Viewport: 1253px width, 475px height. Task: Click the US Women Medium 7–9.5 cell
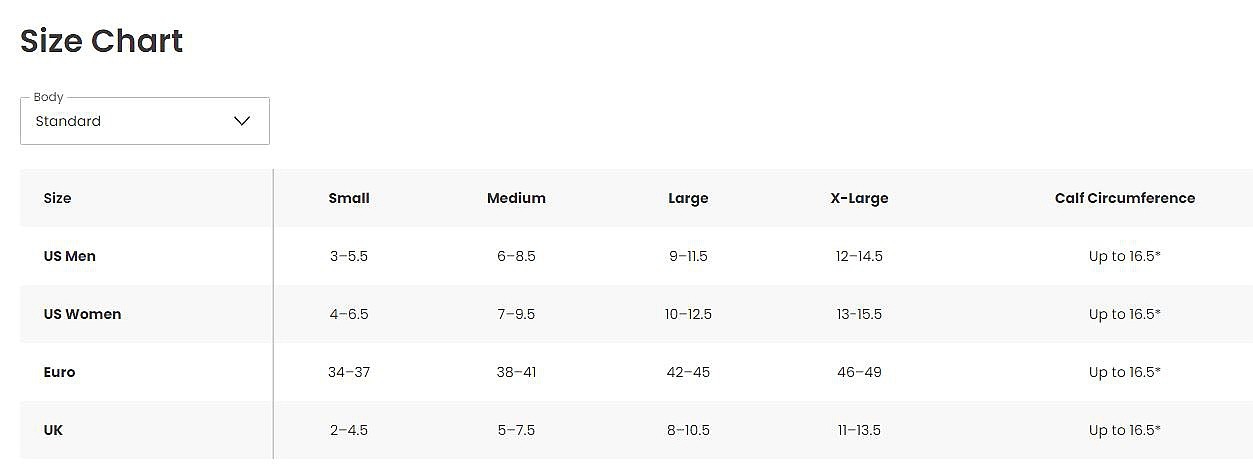[x=516, y=314]
